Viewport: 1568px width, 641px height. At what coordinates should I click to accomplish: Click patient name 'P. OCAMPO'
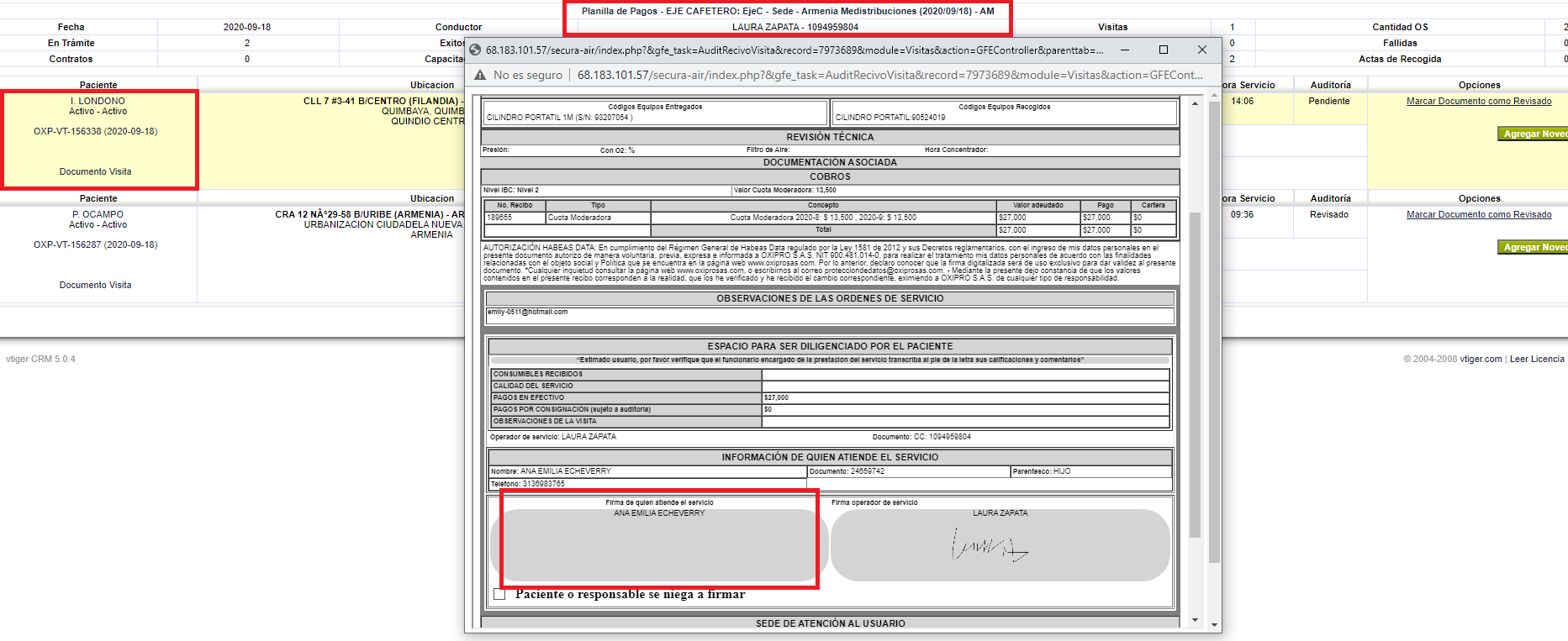click(98, 214)
